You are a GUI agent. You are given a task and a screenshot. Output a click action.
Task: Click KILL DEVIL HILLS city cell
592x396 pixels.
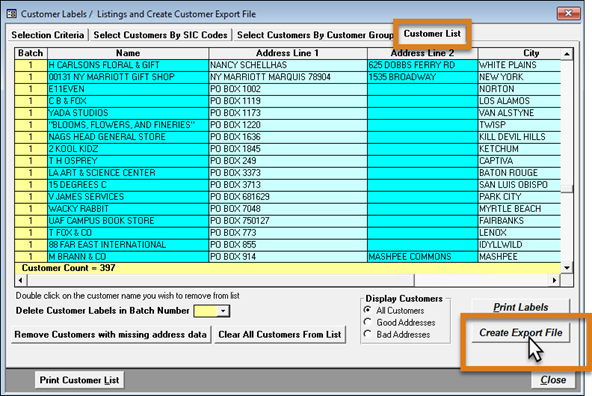[520, 137]
